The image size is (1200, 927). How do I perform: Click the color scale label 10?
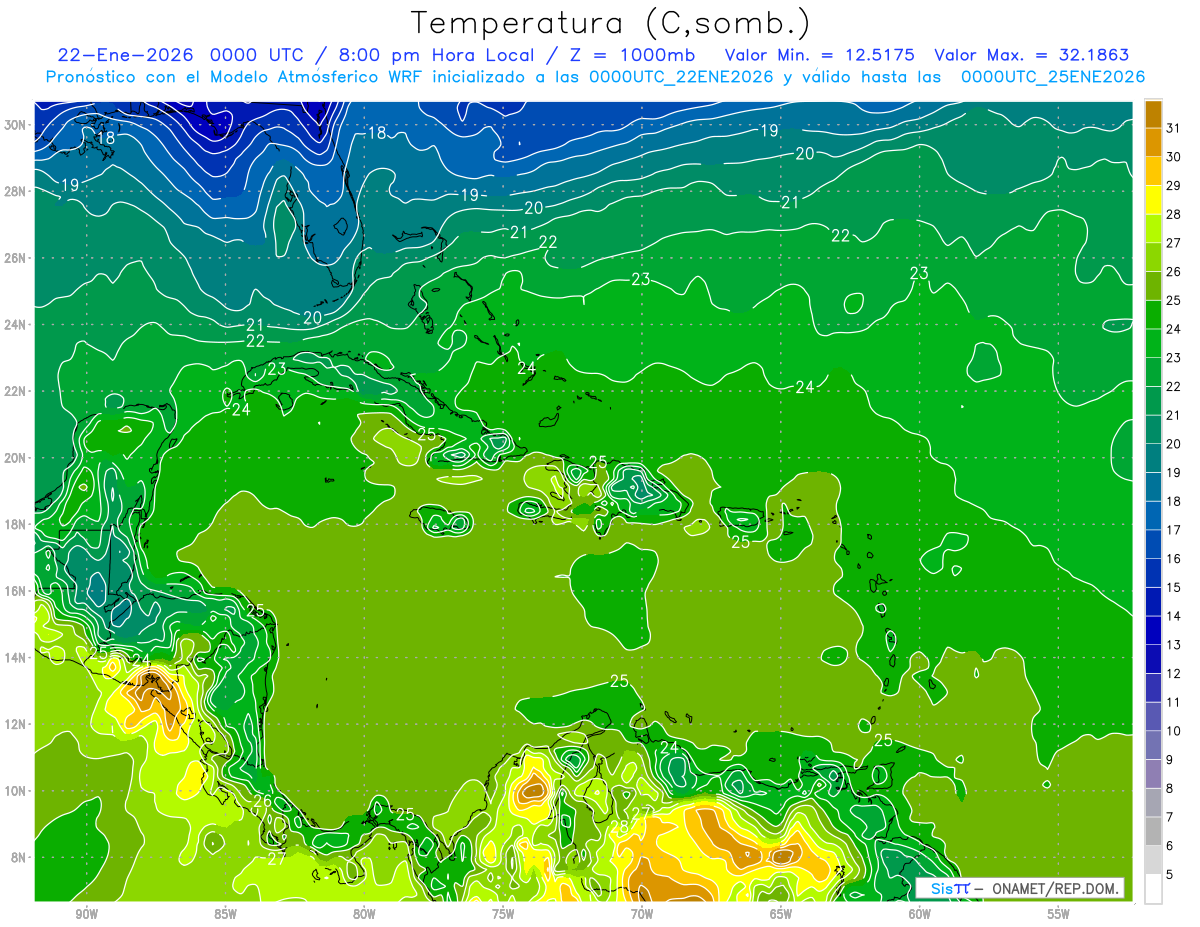coord(1174,731)
